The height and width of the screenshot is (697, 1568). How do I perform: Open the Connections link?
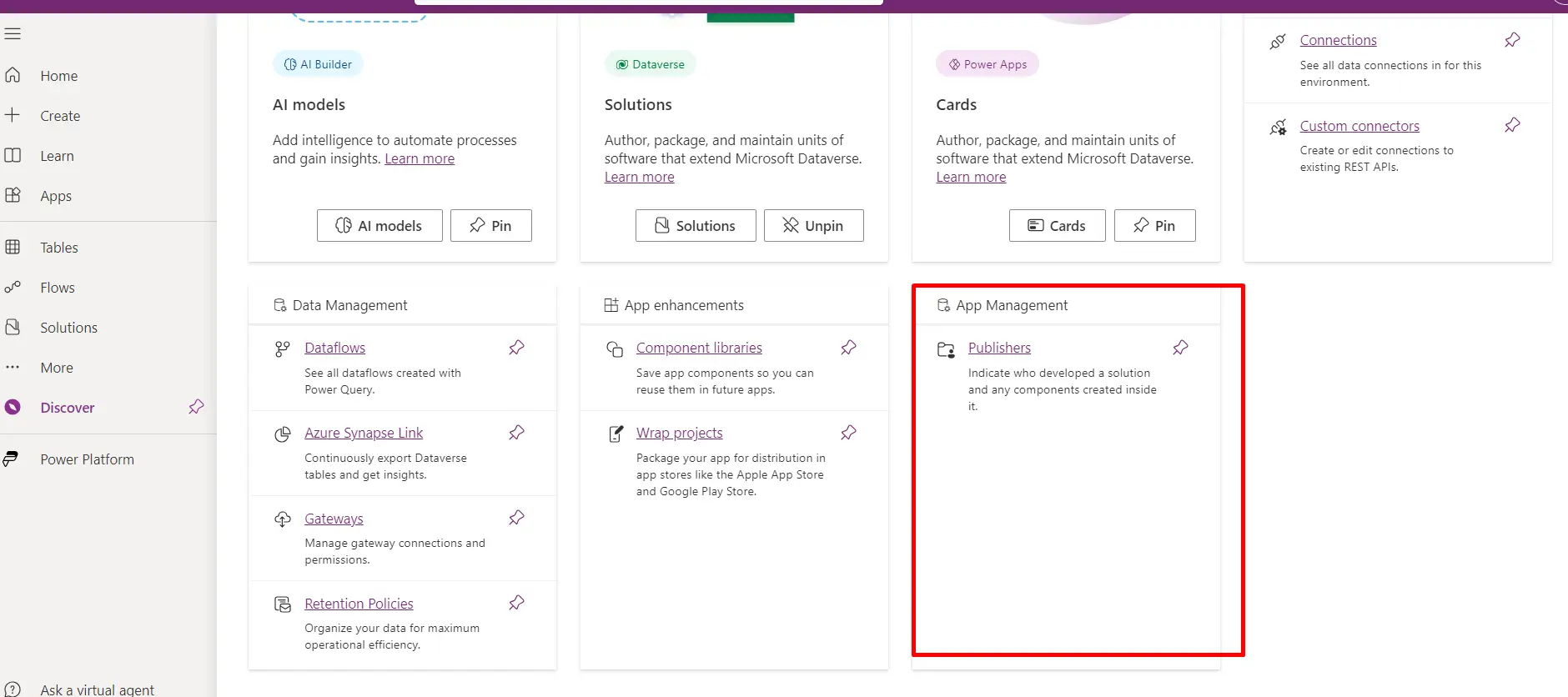coord(1338,40)
